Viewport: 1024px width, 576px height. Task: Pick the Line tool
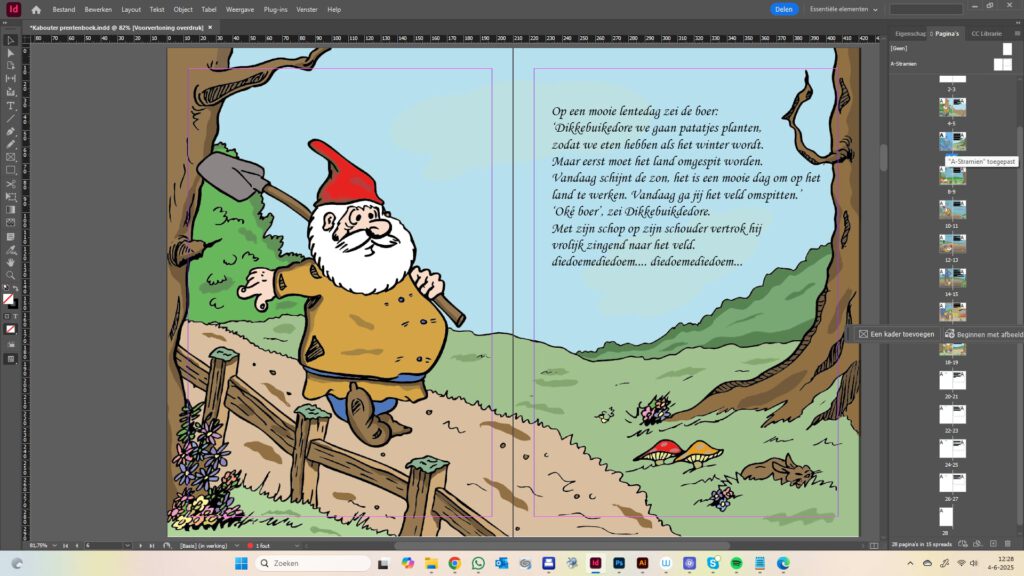10,119
